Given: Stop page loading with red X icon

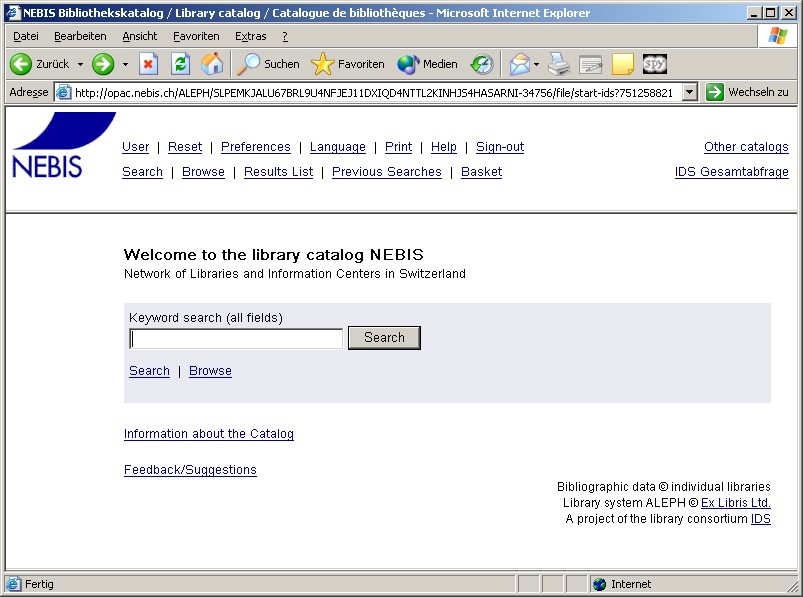Looking at the screenshot, I should coord(148,64).
